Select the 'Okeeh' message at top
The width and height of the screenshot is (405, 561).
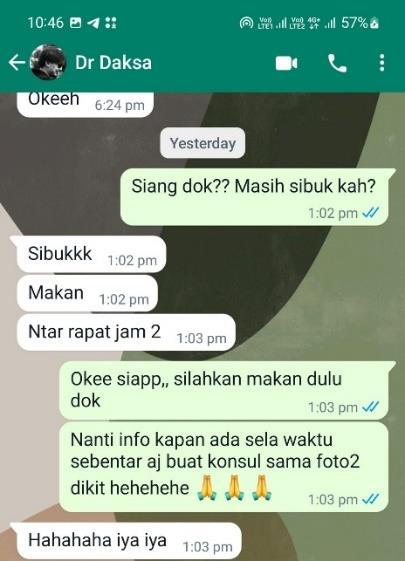pyautogui.click(x=85, y=104)
